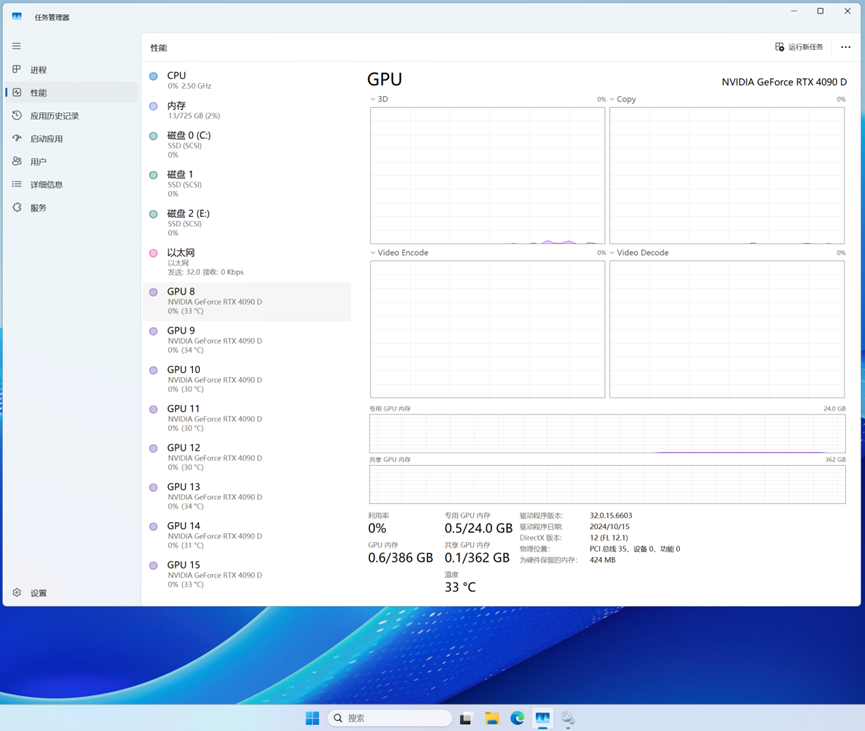Select 磁盘 2 (E:) entry
Screen dimensions: 865x731
247,223
